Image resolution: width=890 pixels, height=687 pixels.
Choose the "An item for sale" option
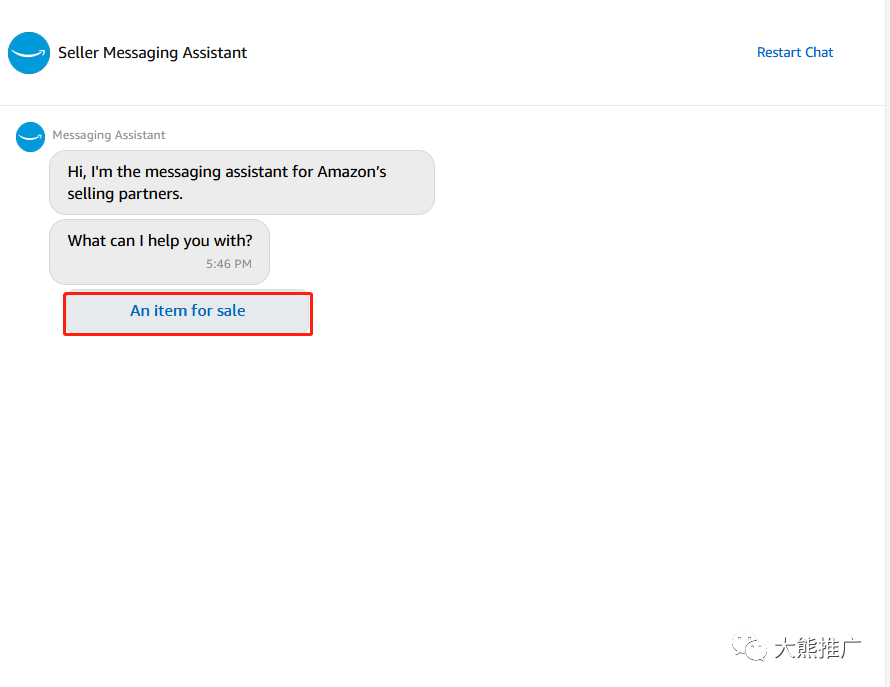pos(188,312)
